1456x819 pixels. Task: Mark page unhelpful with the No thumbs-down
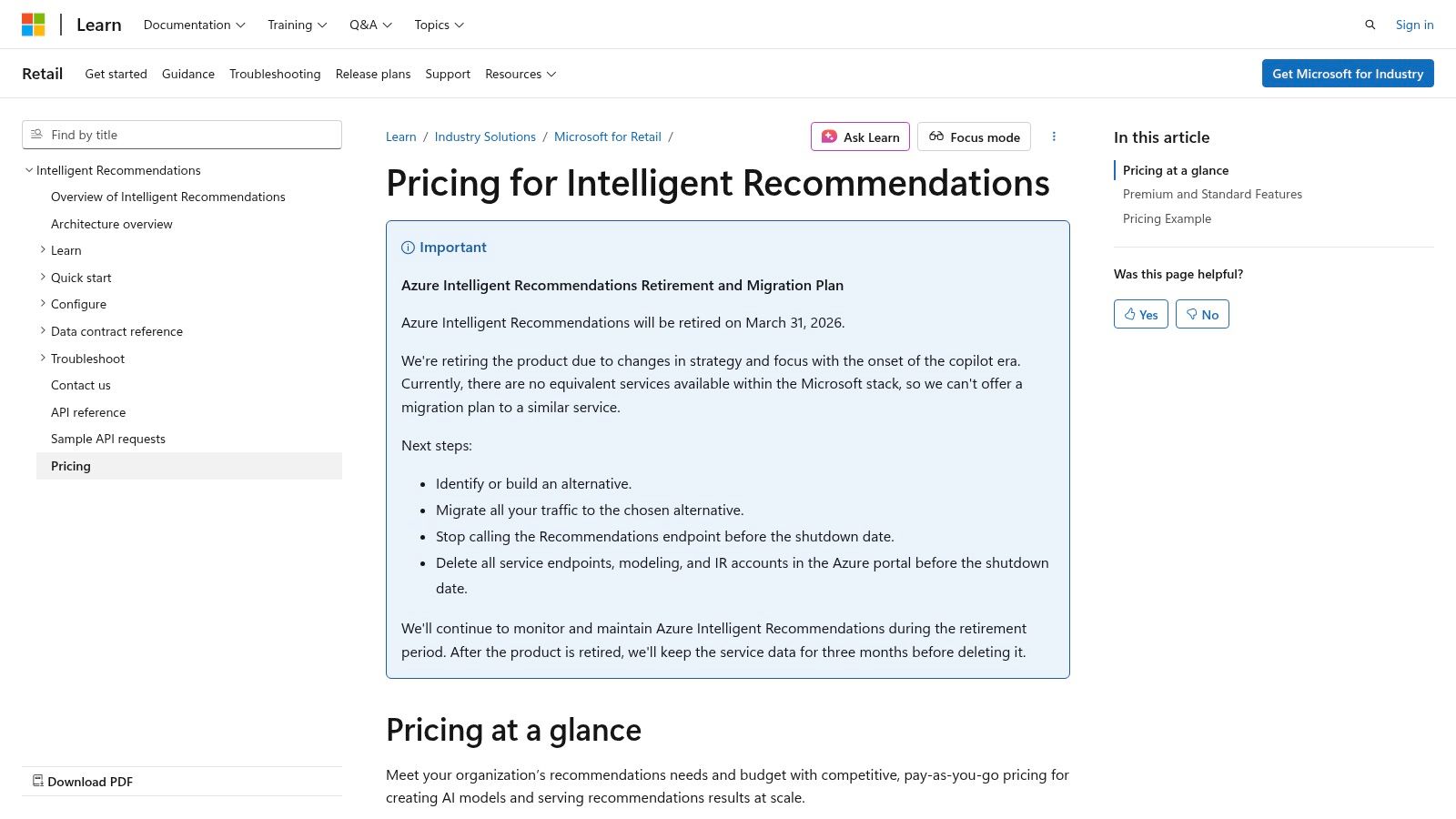coord(1202,314)
